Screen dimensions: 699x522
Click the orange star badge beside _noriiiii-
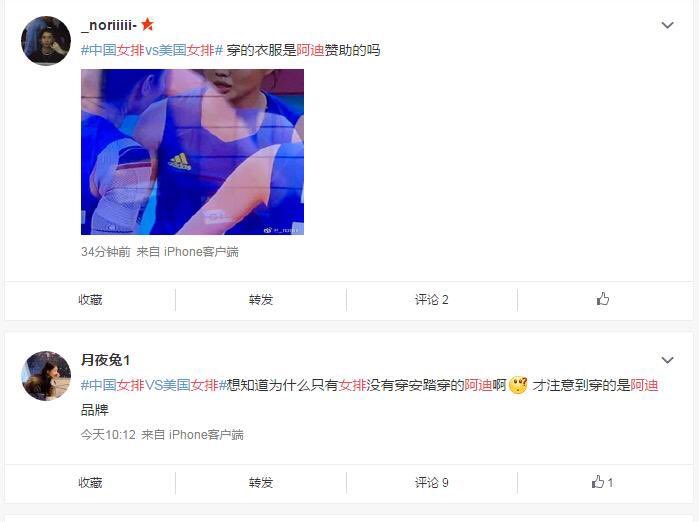[x=148, y=25]
